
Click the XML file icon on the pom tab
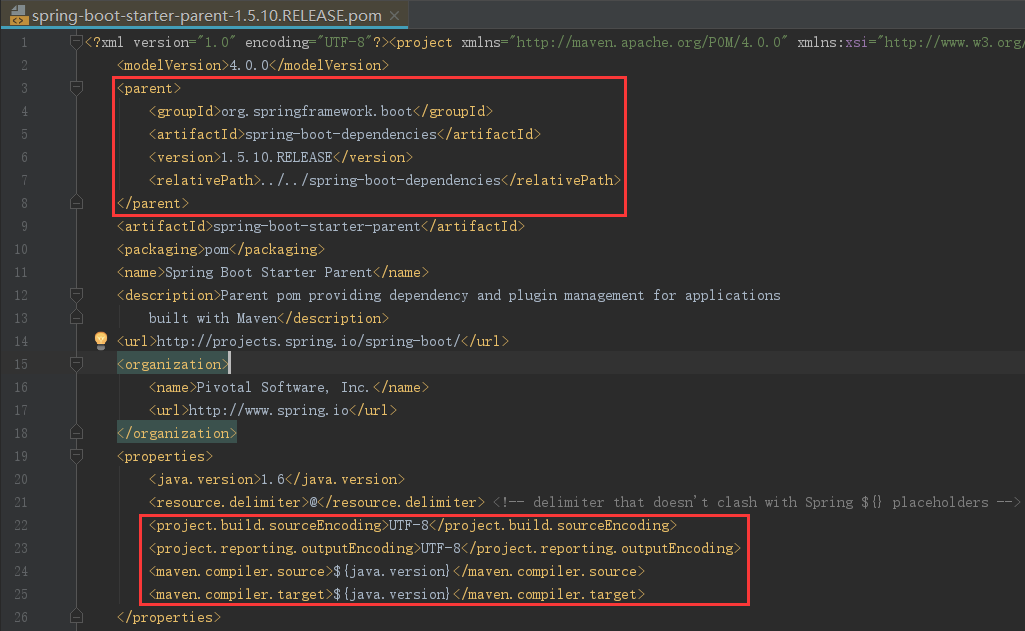click(x=18, y=18)
